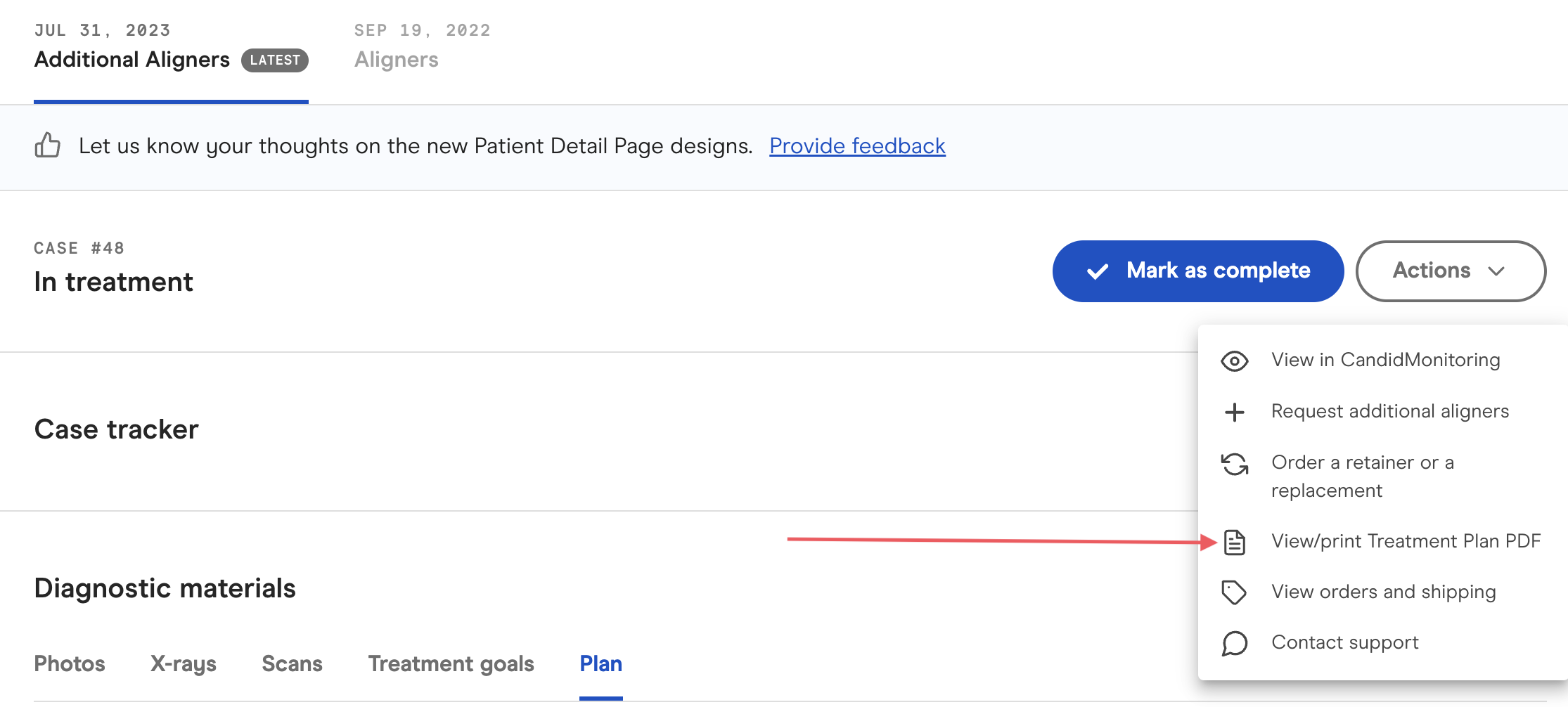Open the X-rays tab
This screenshot has width=1568, height=707.
coord(184,663)
